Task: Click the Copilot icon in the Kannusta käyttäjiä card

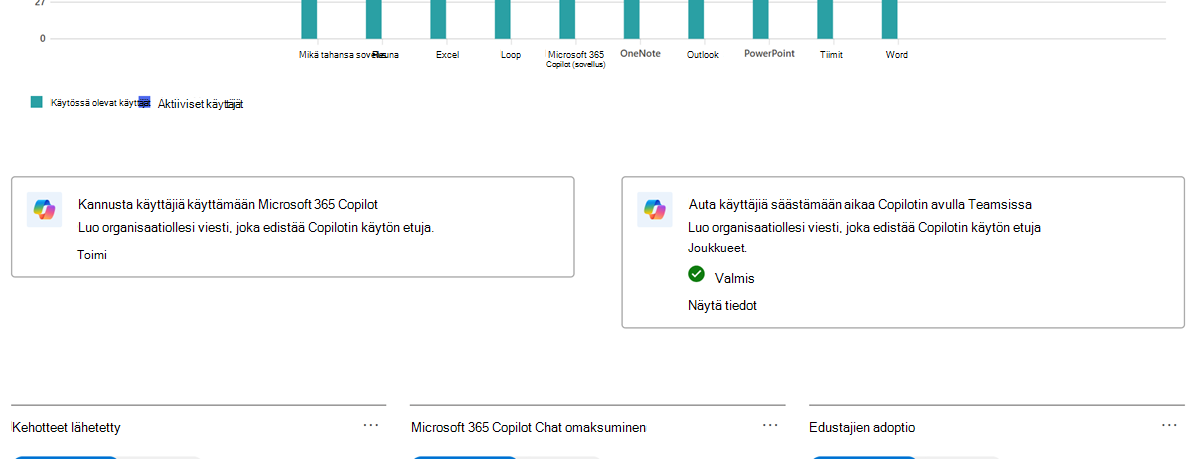Action: [44, 209]
